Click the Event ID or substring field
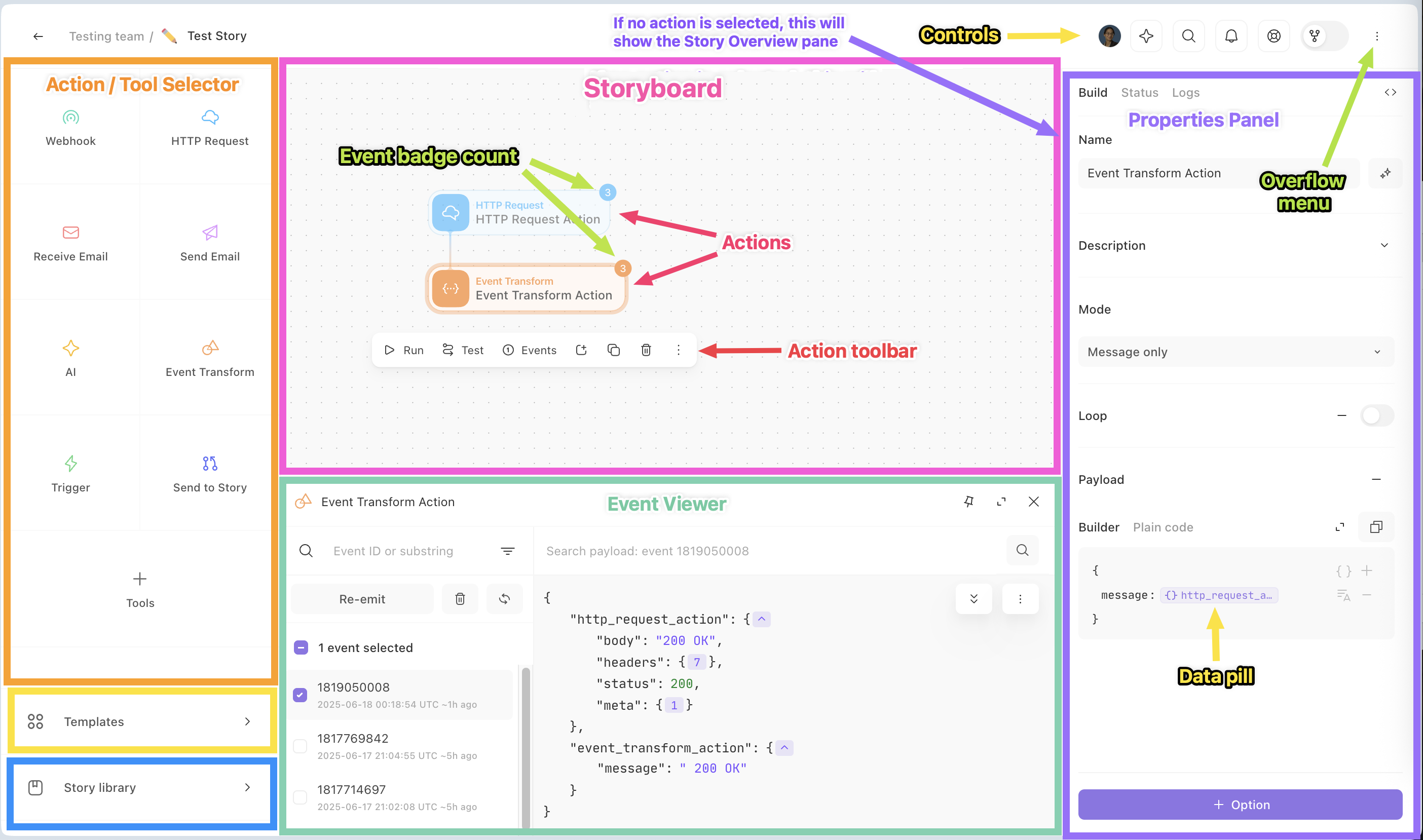This screenshot has height=840, width=1423. 393,551
